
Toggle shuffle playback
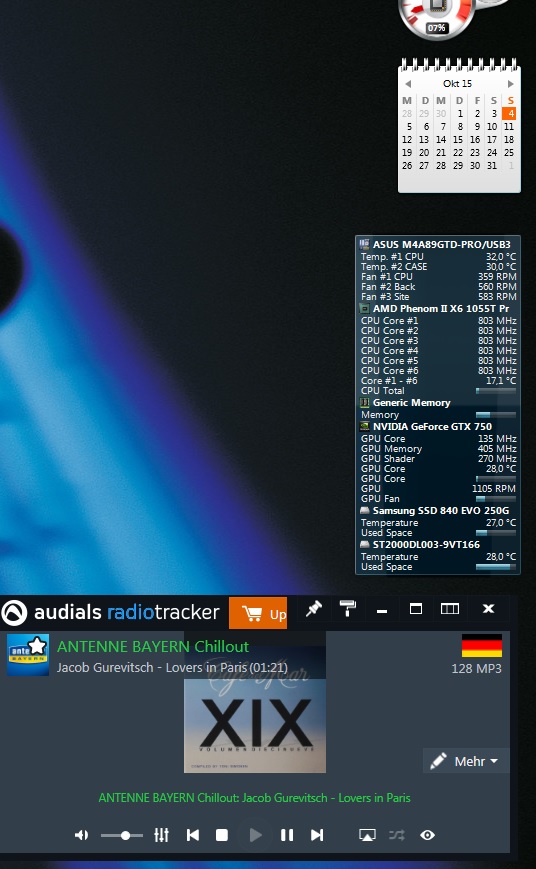tap(397, 835)
